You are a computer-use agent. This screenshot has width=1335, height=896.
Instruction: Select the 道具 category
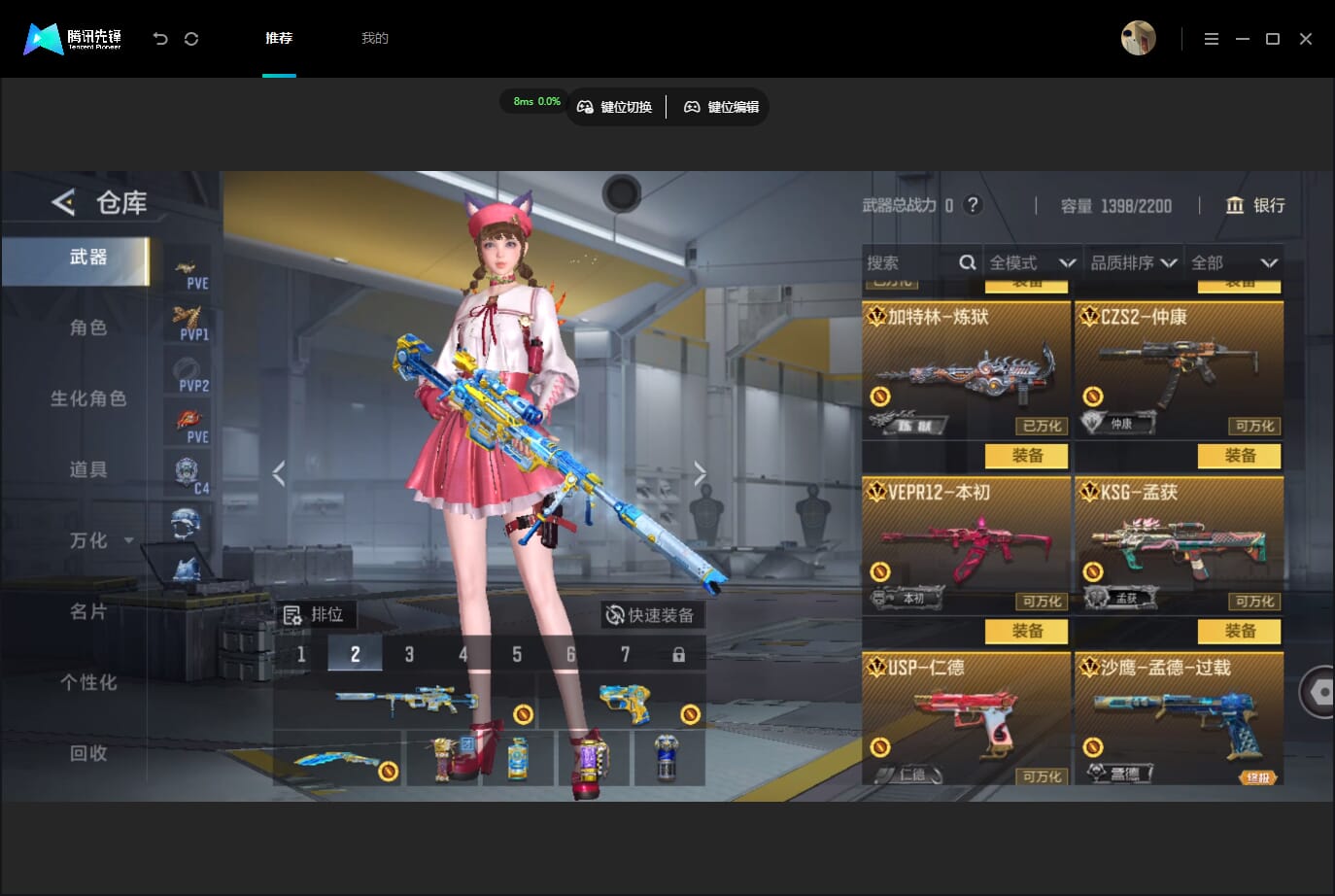point(87,469)
